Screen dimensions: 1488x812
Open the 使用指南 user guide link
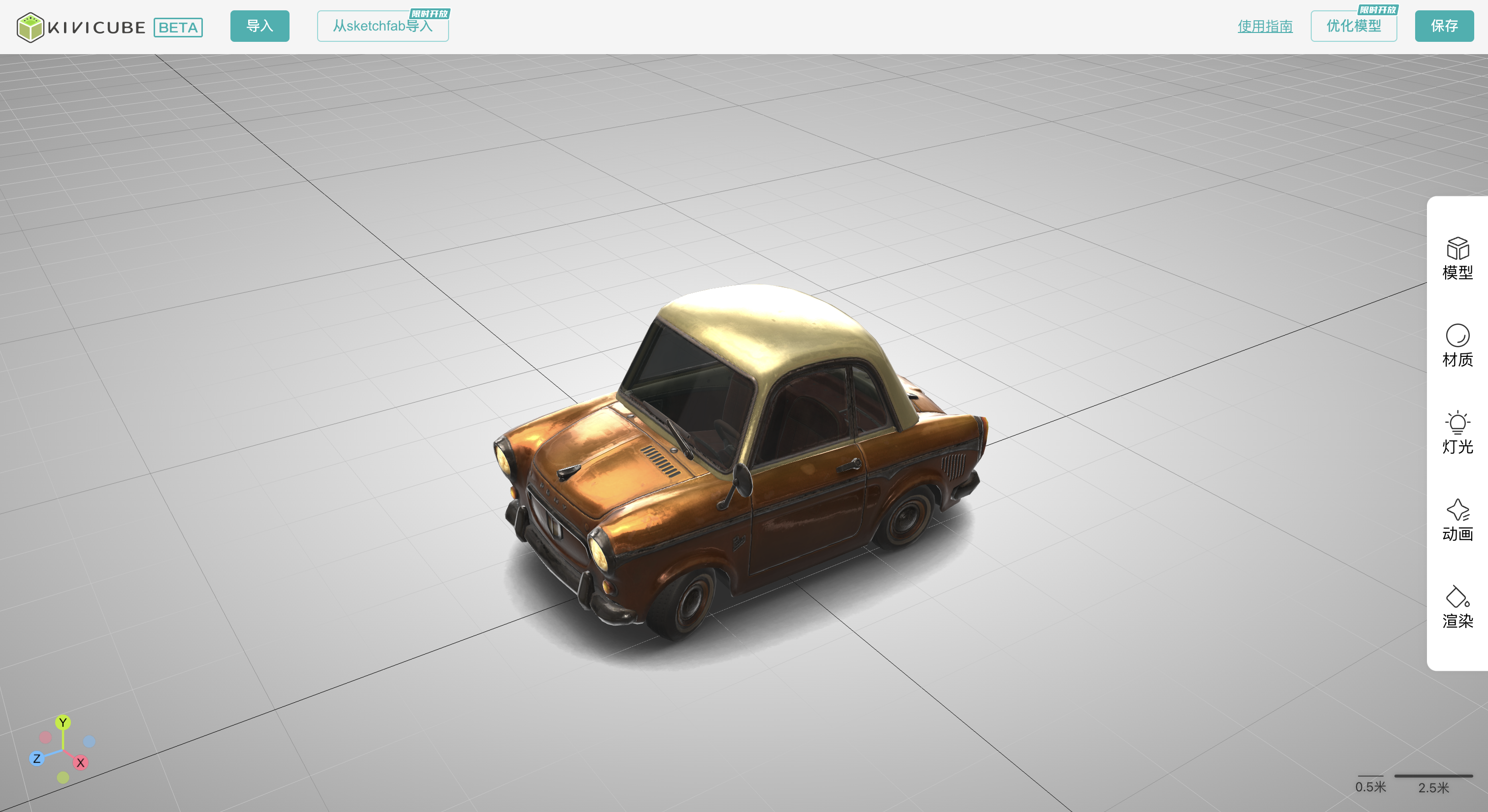coord(1264,26)
